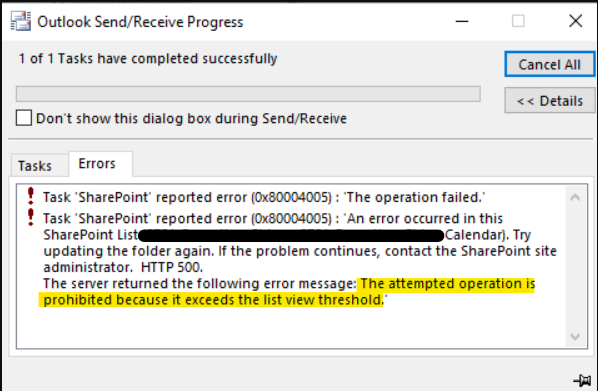Click the '1 of 1 Tasks completed' status text
This screenshot has width=598, height=391.
click(x=148, y=59)
